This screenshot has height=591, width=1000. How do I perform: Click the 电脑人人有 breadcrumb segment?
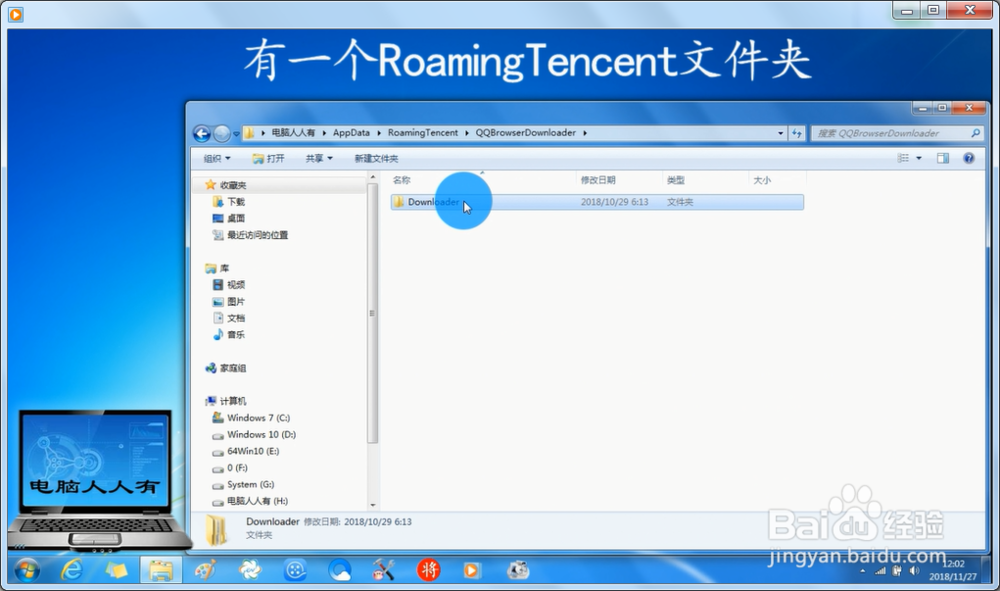point(293,133)
